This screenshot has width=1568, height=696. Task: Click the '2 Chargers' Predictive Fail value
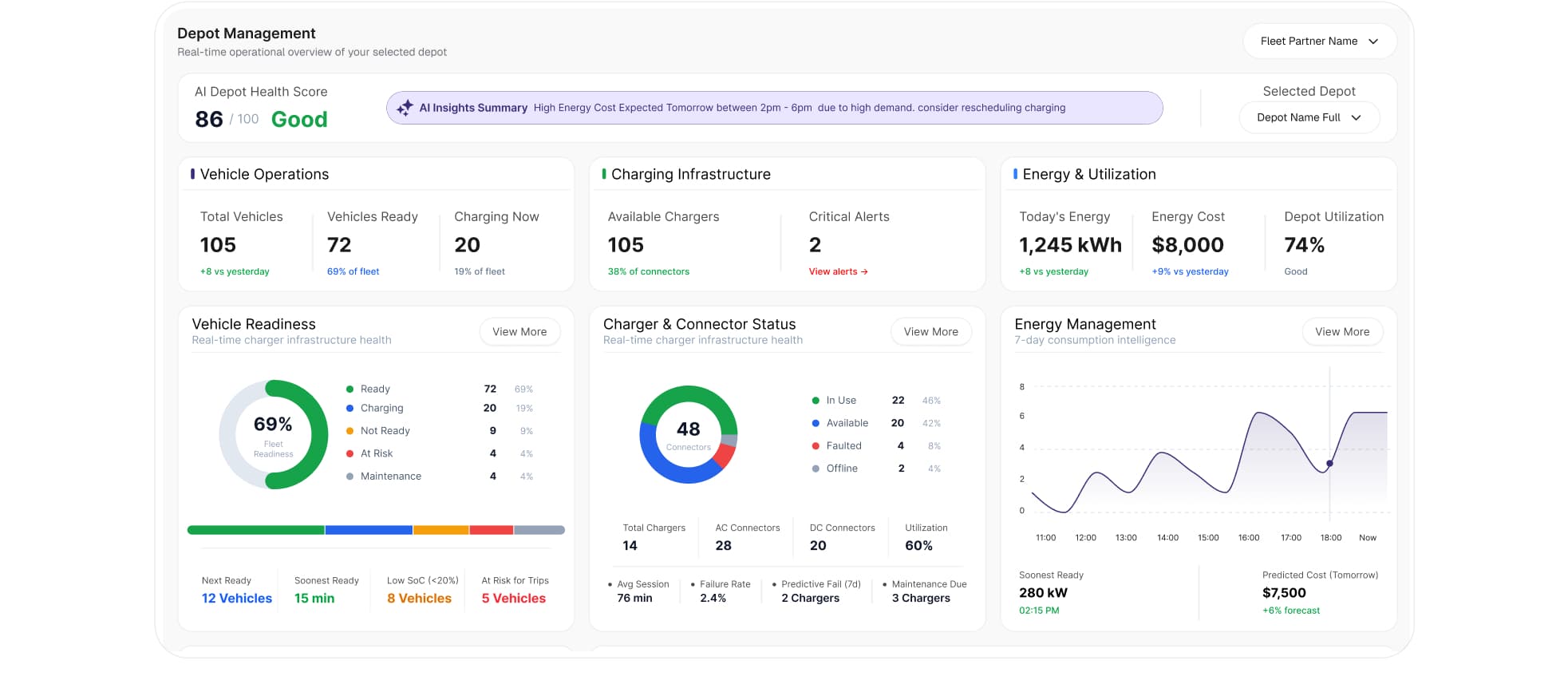click(810, 599)
